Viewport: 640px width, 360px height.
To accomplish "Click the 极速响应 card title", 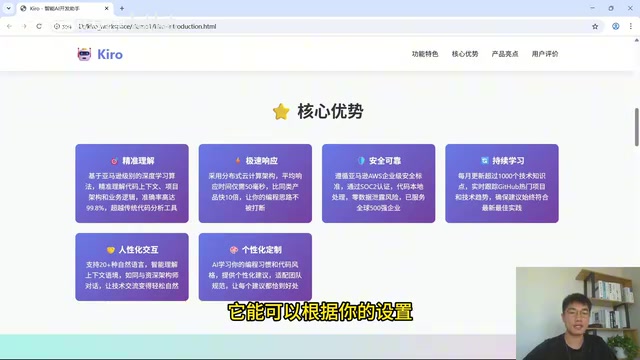I will (x=262, y=161).
